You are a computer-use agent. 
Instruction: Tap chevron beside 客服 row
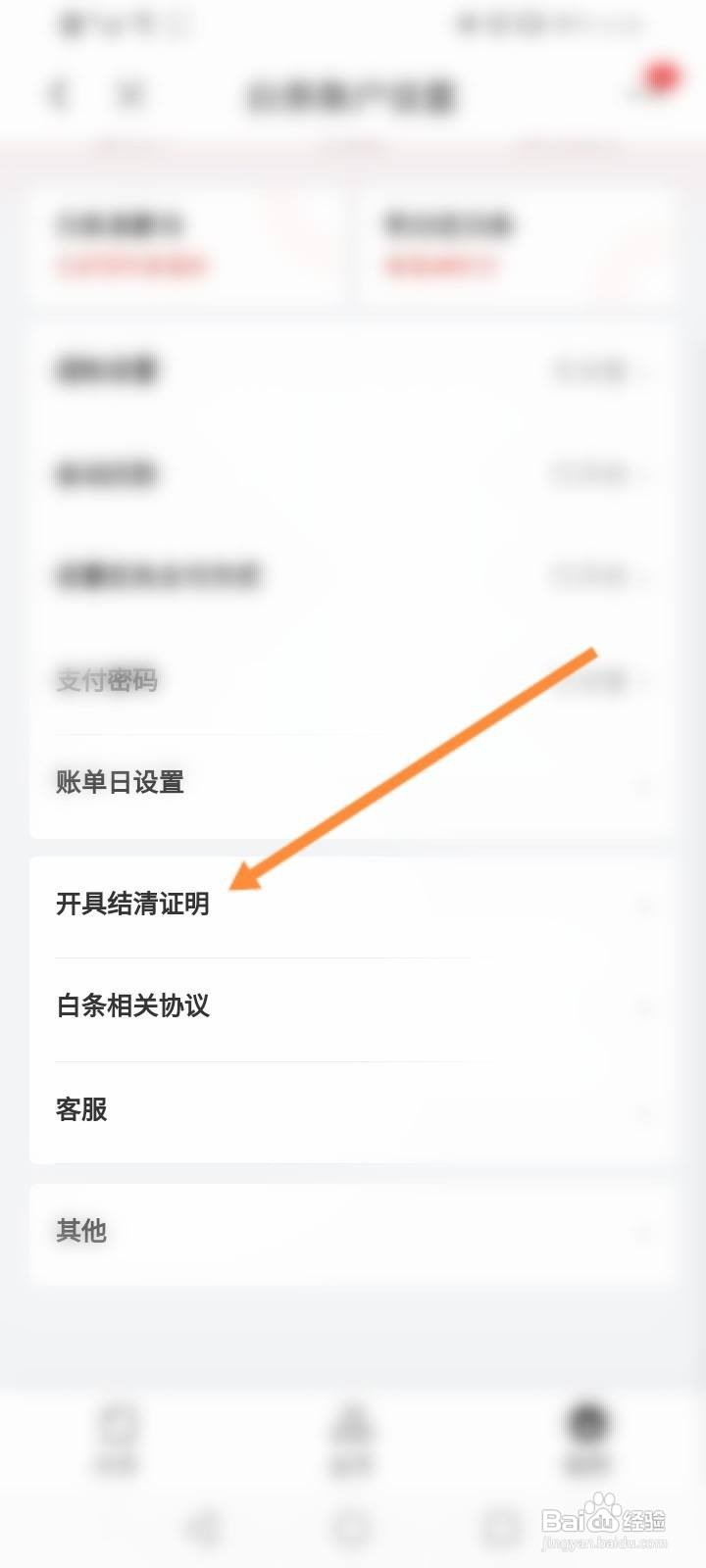(644, 1112)
